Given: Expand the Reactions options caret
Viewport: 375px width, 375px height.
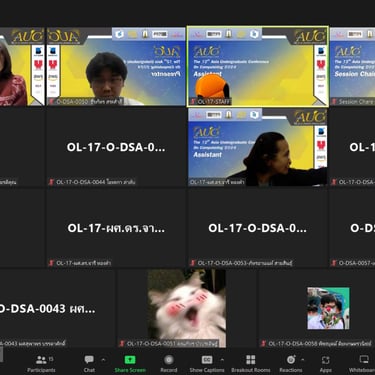Looking at the screenshot, I should tap(303, 360).
